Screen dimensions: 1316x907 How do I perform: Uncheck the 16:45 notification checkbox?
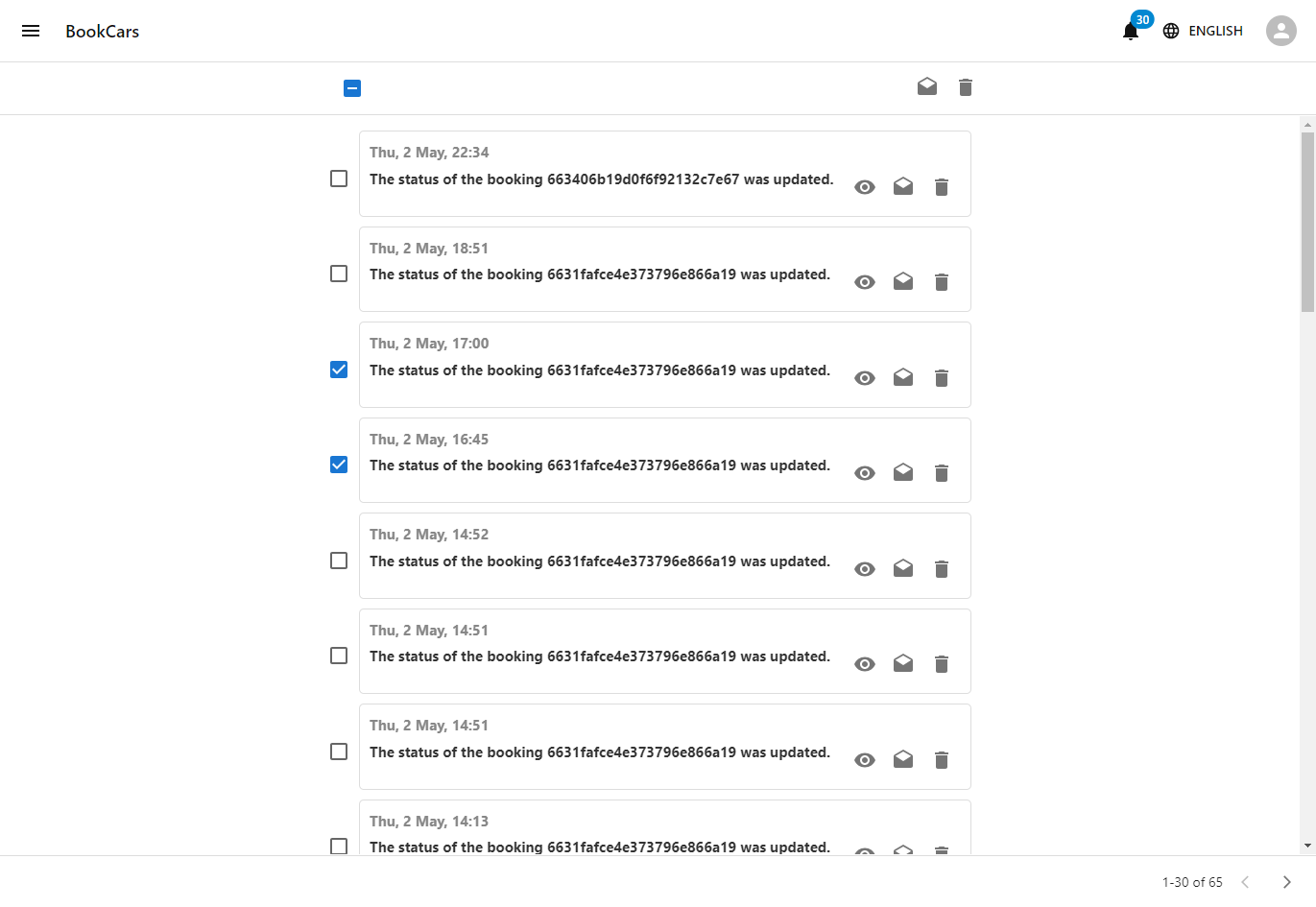pos(339,465)
